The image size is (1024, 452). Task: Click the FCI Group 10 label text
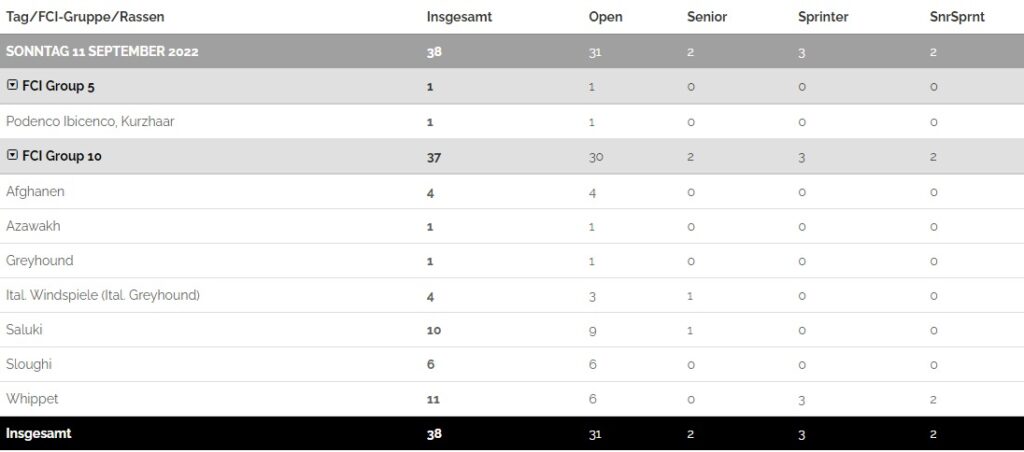coord(62,156)
